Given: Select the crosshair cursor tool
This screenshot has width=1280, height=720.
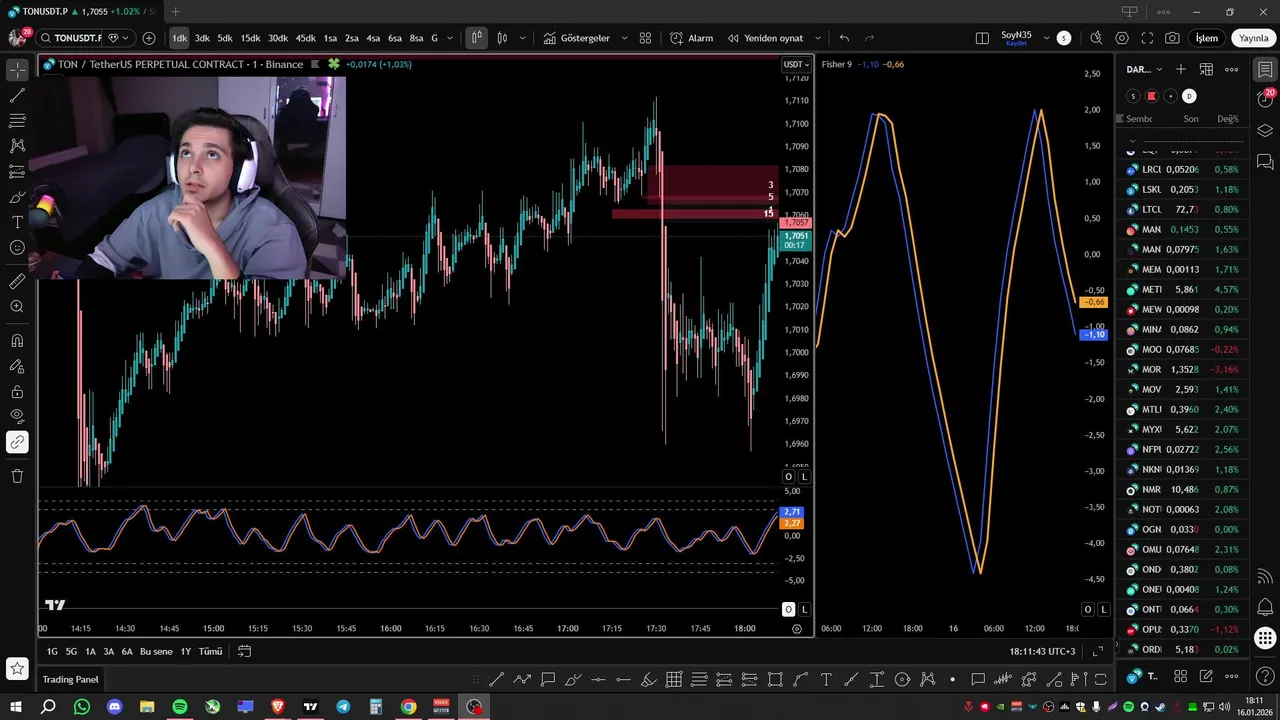Looking at the screenshot, I should pos(17,70).
